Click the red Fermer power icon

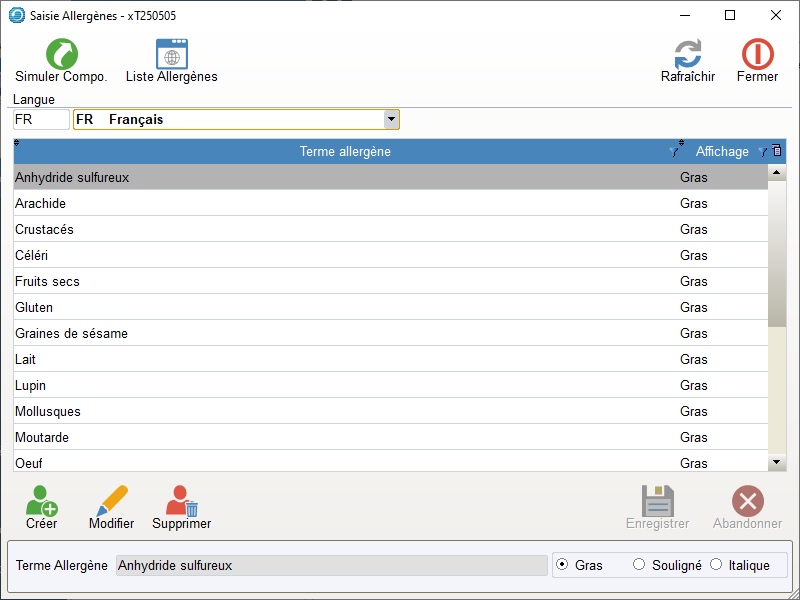(x=757, y=55)
